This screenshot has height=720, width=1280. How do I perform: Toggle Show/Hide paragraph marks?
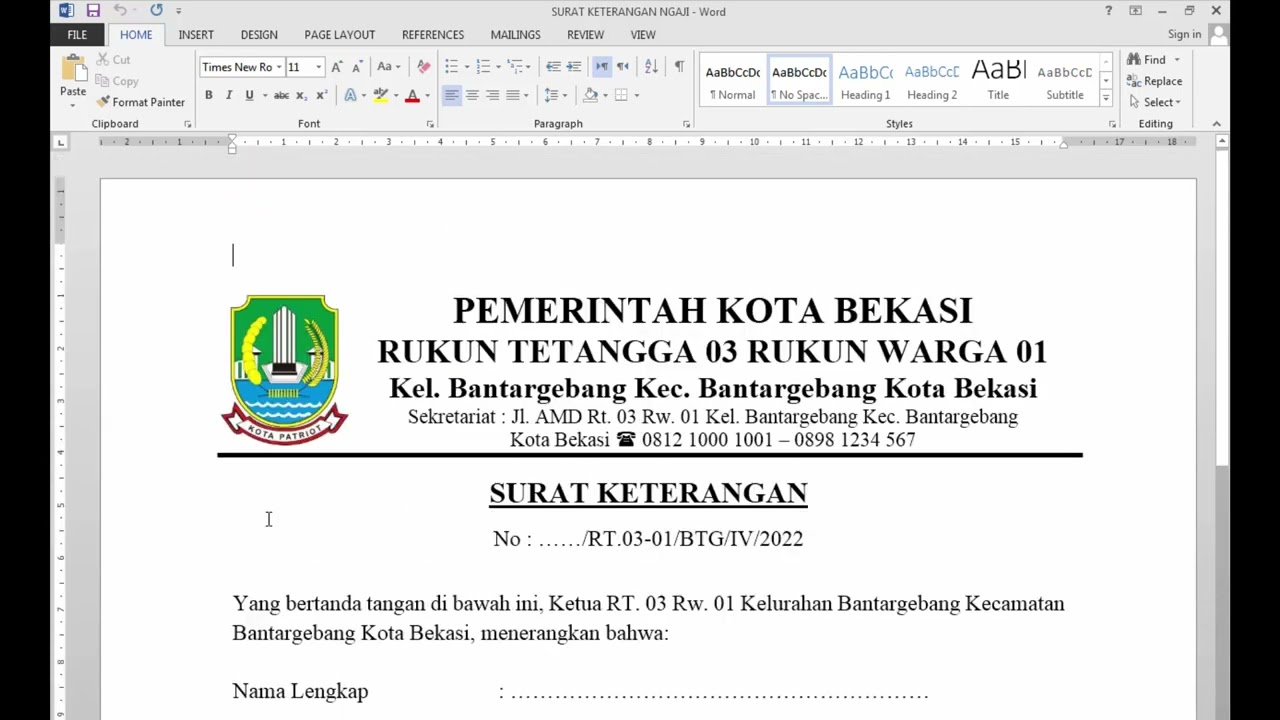point(679,67)
